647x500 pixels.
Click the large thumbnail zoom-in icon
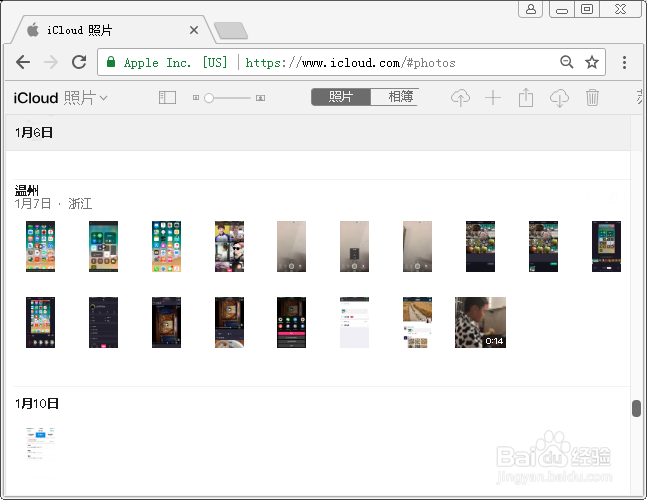pyautogui.click(x=260, y=98)
